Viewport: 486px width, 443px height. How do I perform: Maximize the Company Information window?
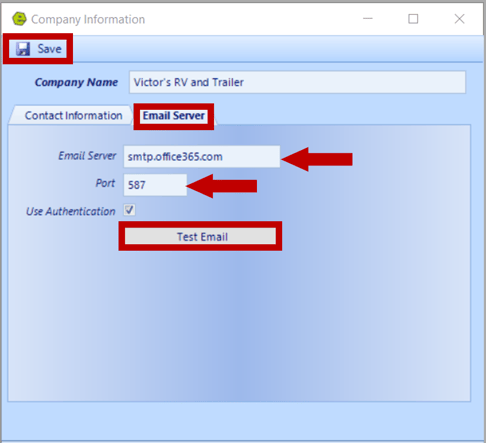coord(413,19)
